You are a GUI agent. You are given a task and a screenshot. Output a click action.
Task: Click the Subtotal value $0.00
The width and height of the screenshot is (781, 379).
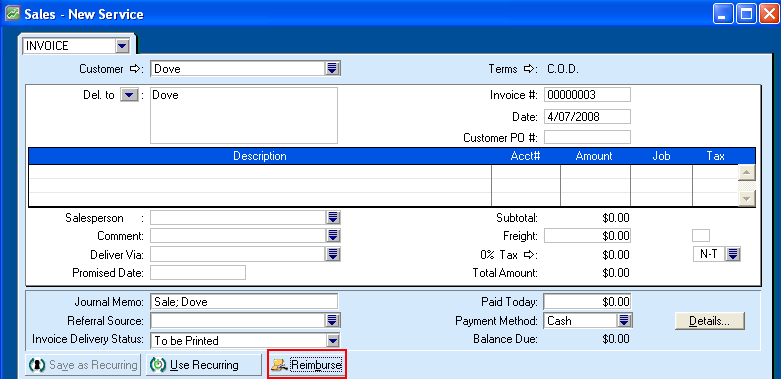pos(616,218)
